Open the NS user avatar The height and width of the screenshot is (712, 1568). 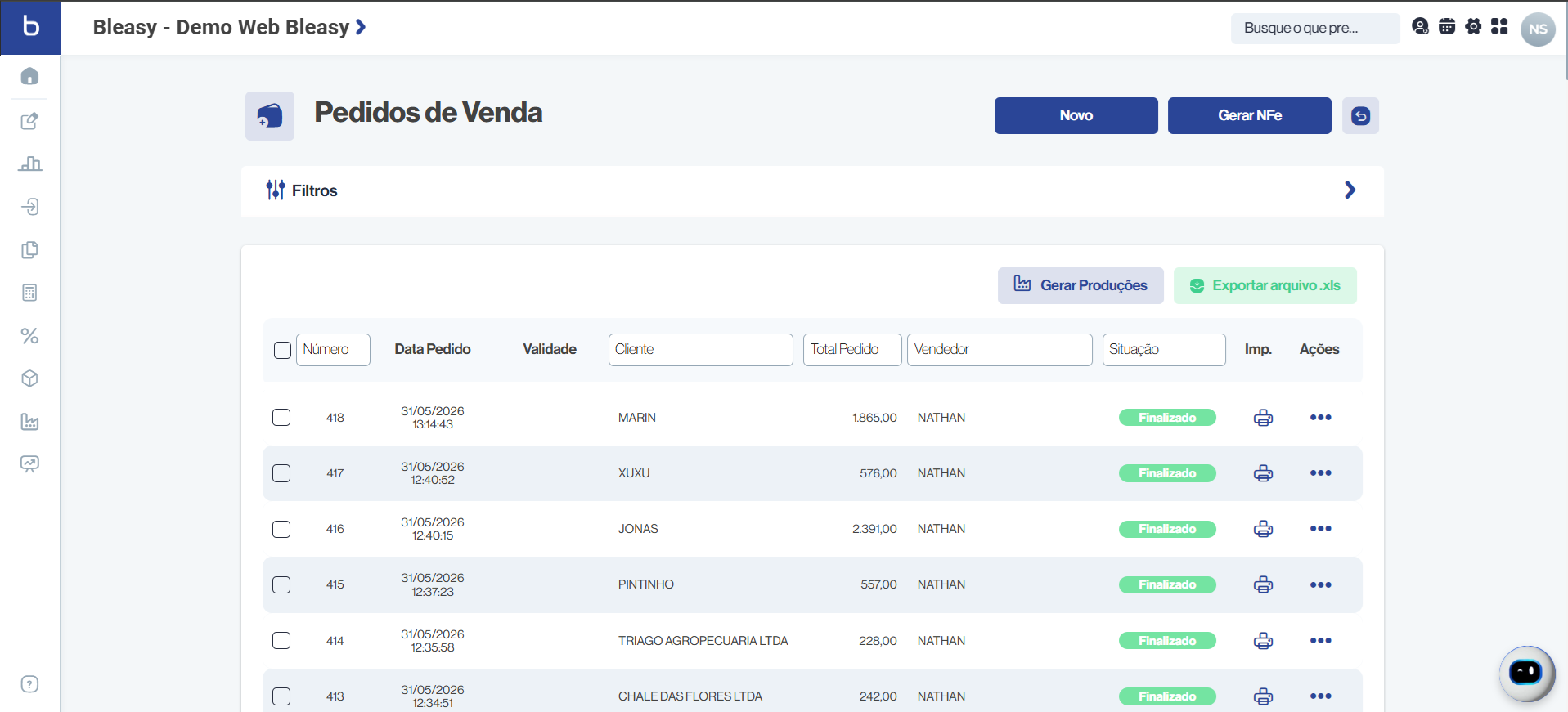[1538, 29]
